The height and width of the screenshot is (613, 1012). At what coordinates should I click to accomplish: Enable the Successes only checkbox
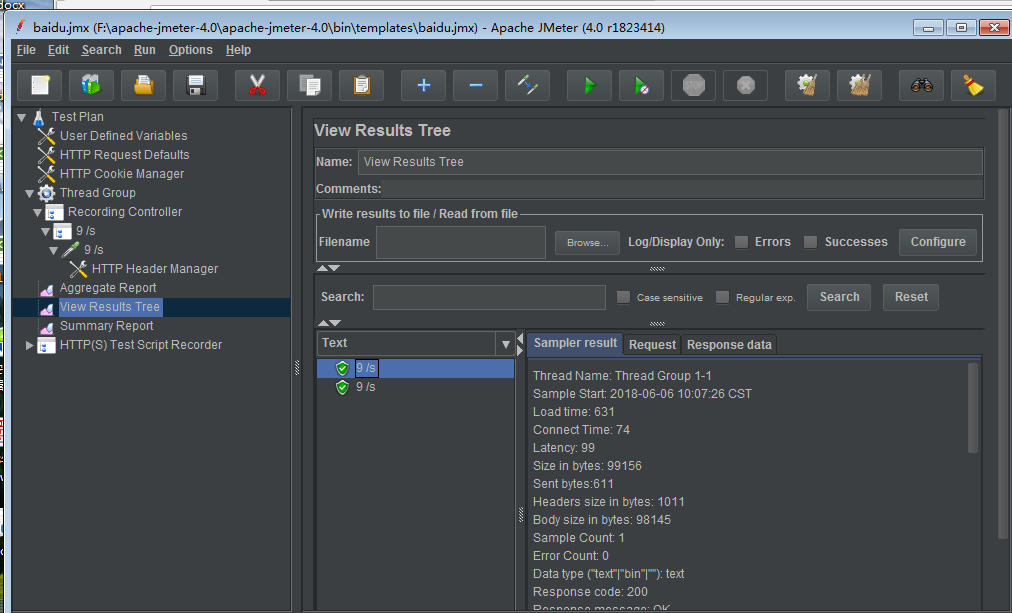[x=811, y=242]
